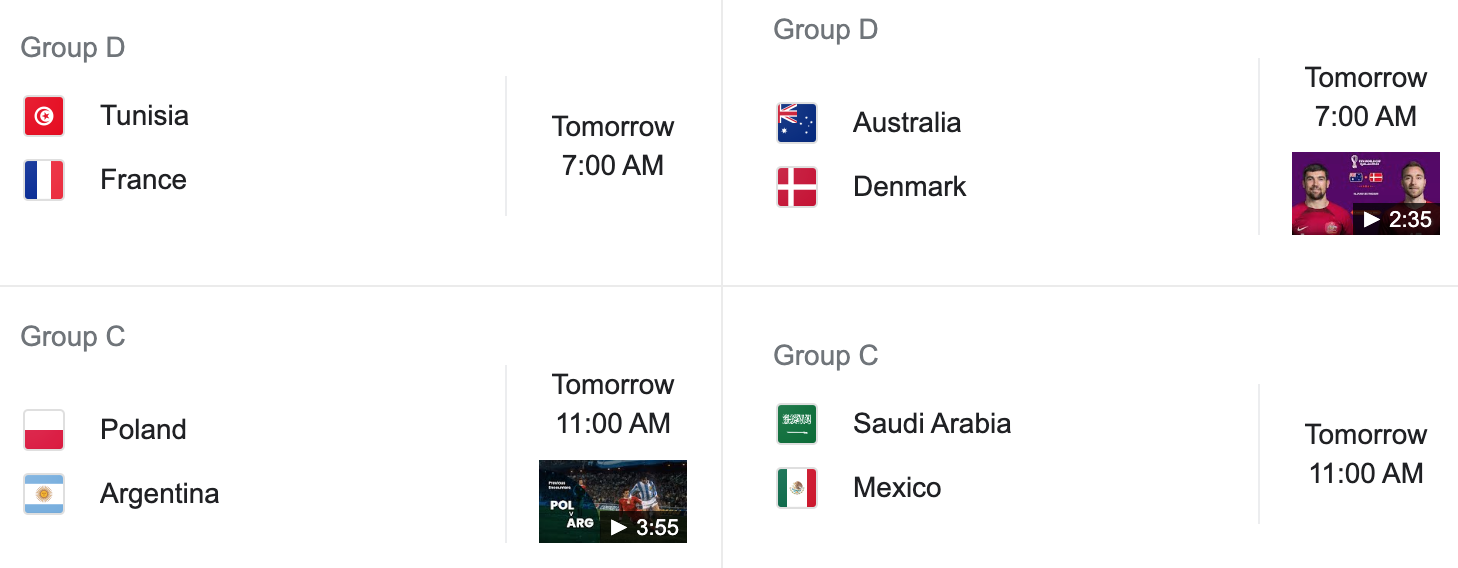Image resolution: width=1458 pixels, height=568 pixels.
Task: Play the Australia vs Denmark preview video
Action: 1365,193
